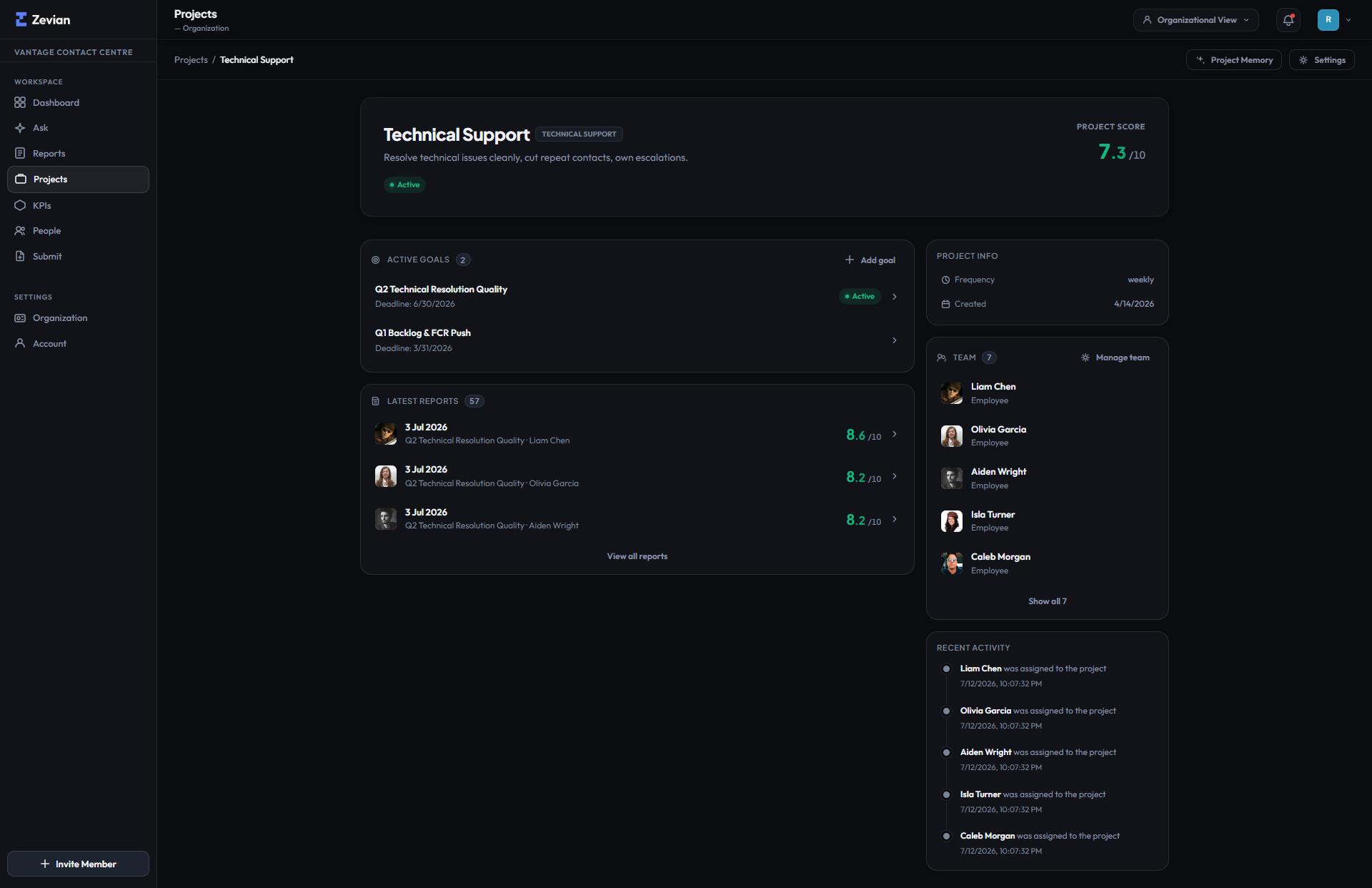Click the Zevian logo icon
Image resolution: width=1372 pixels, height=888 pixels.
click(x=21, y=19)
